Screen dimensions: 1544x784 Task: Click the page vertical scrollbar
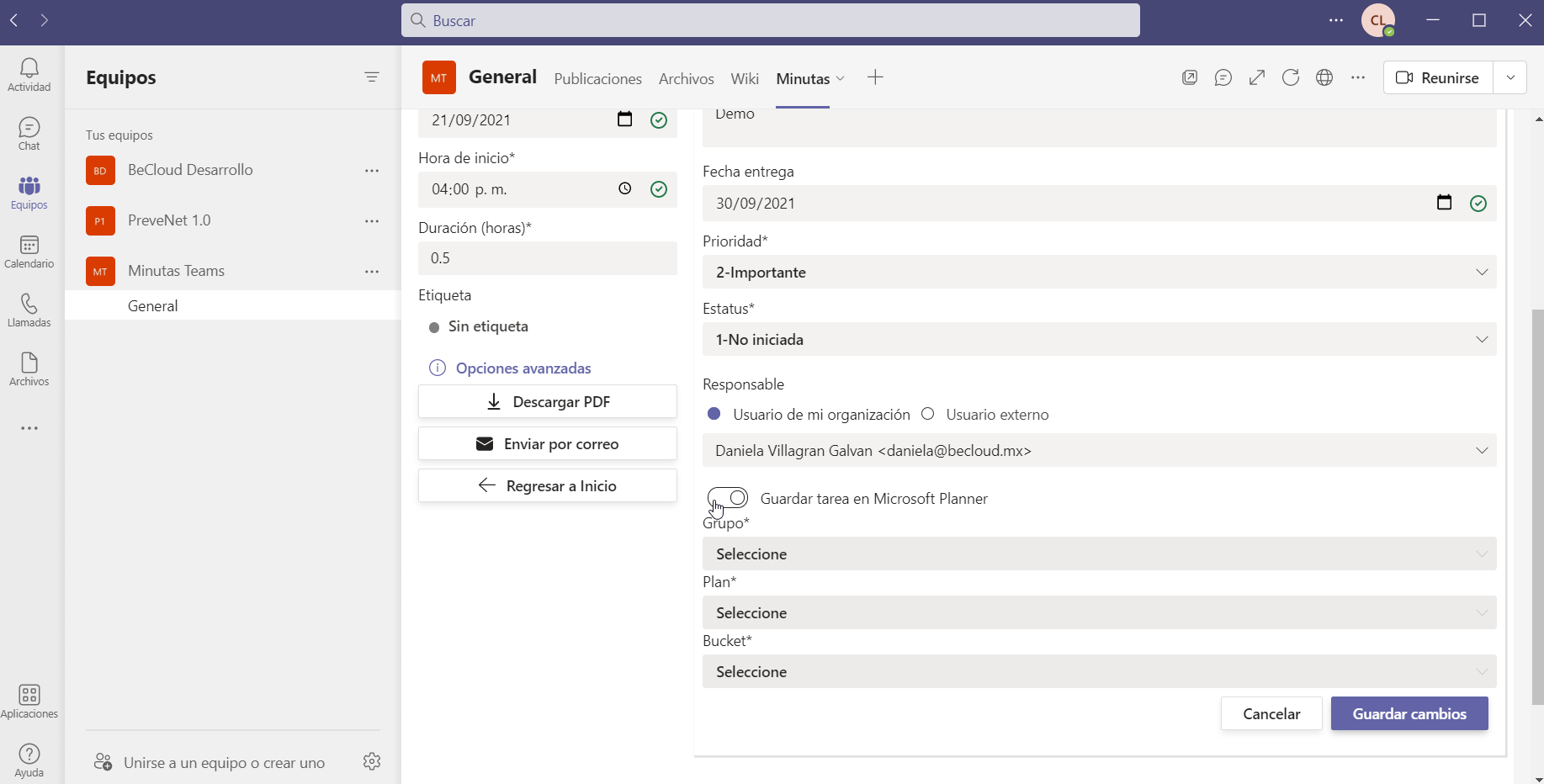click(x=1537, y=507)
